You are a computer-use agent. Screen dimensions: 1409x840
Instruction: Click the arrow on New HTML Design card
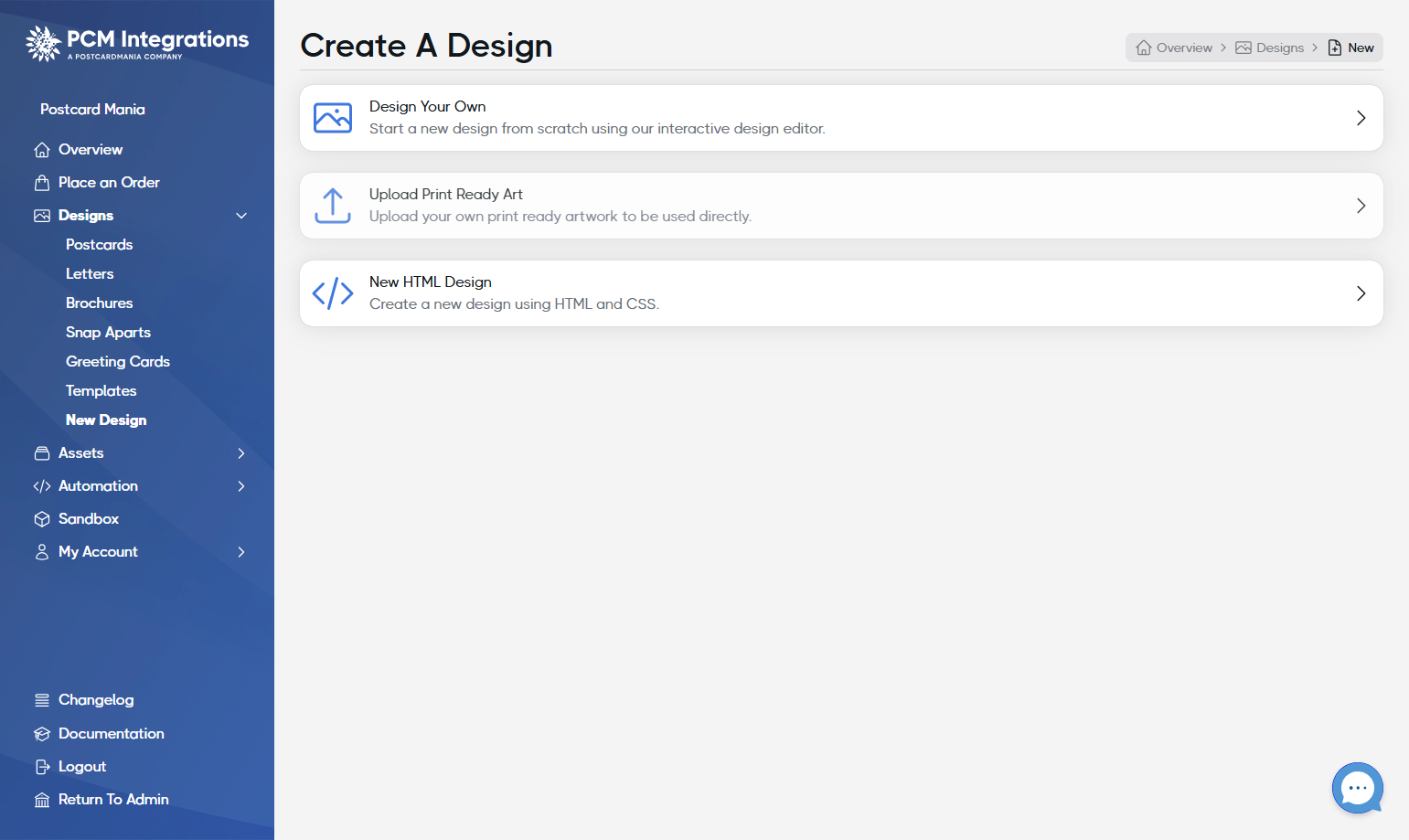pyautogui.click(x=1361, y=293)
